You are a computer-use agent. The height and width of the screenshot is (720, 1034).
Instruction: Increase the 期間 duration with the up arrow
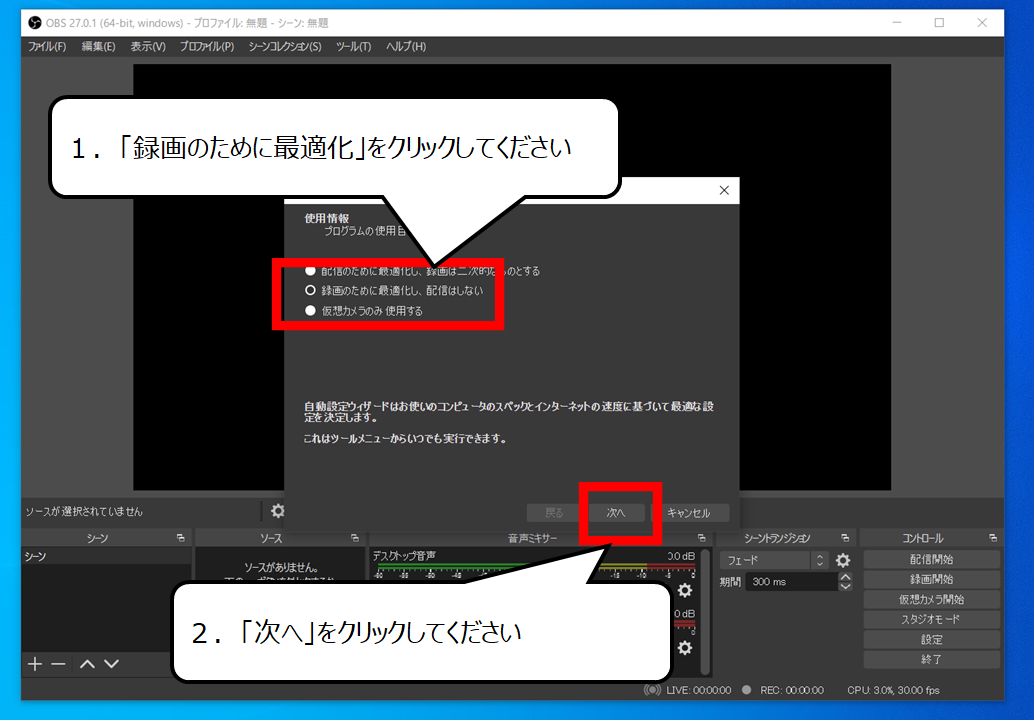[845, 577]
